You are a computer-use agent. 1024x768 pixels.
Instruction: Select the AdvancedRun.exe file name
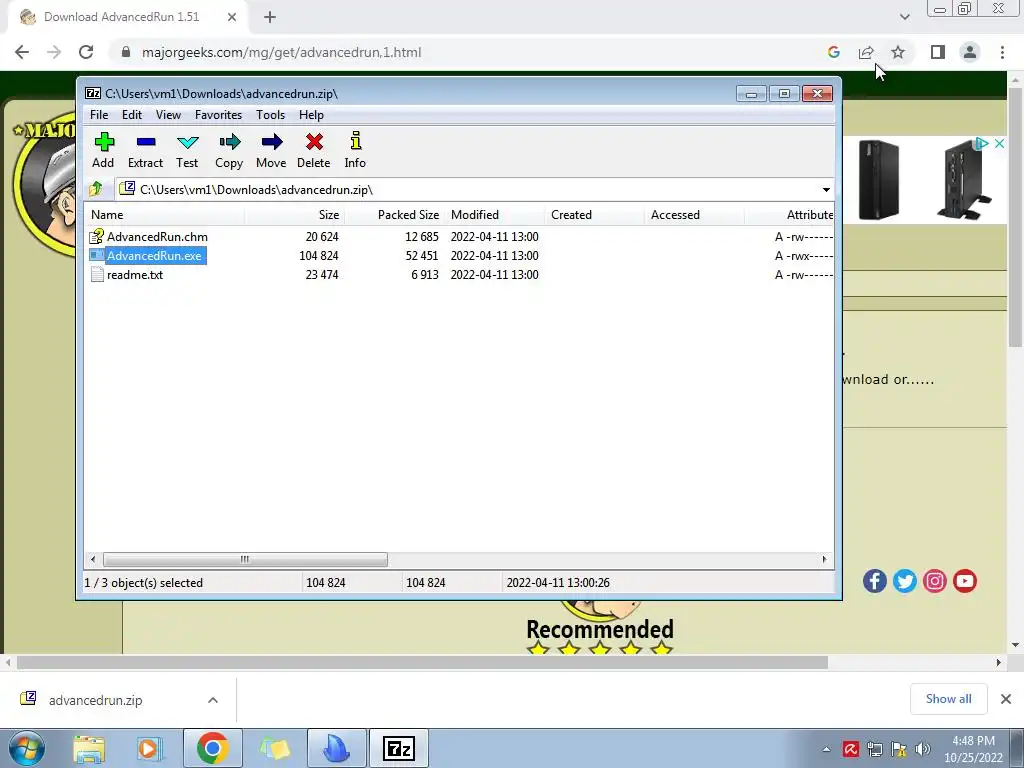point(154,256)
